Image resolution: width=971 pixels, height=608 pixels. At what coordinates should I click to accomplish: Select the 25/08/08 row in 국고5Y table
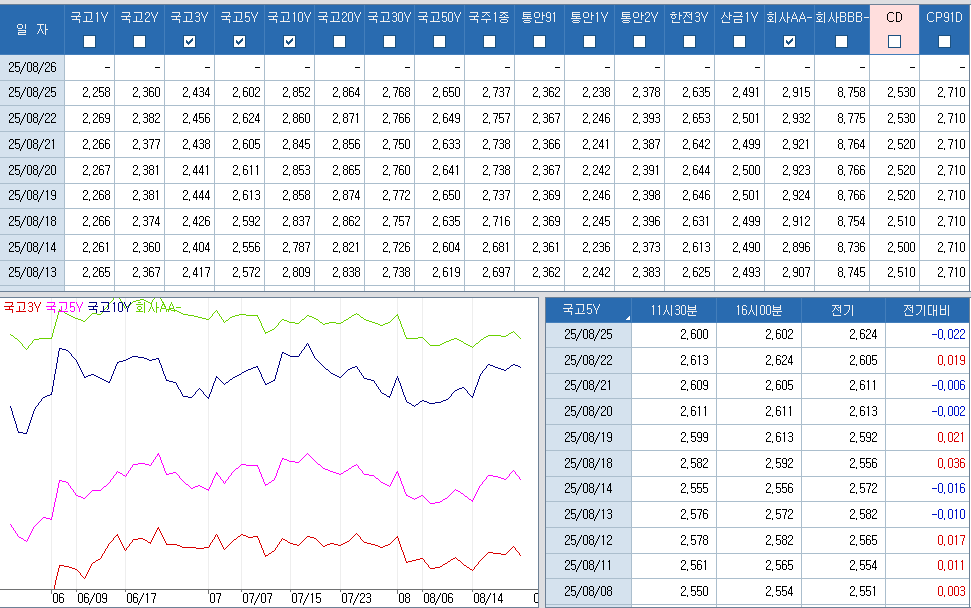[x=589, y=592]
